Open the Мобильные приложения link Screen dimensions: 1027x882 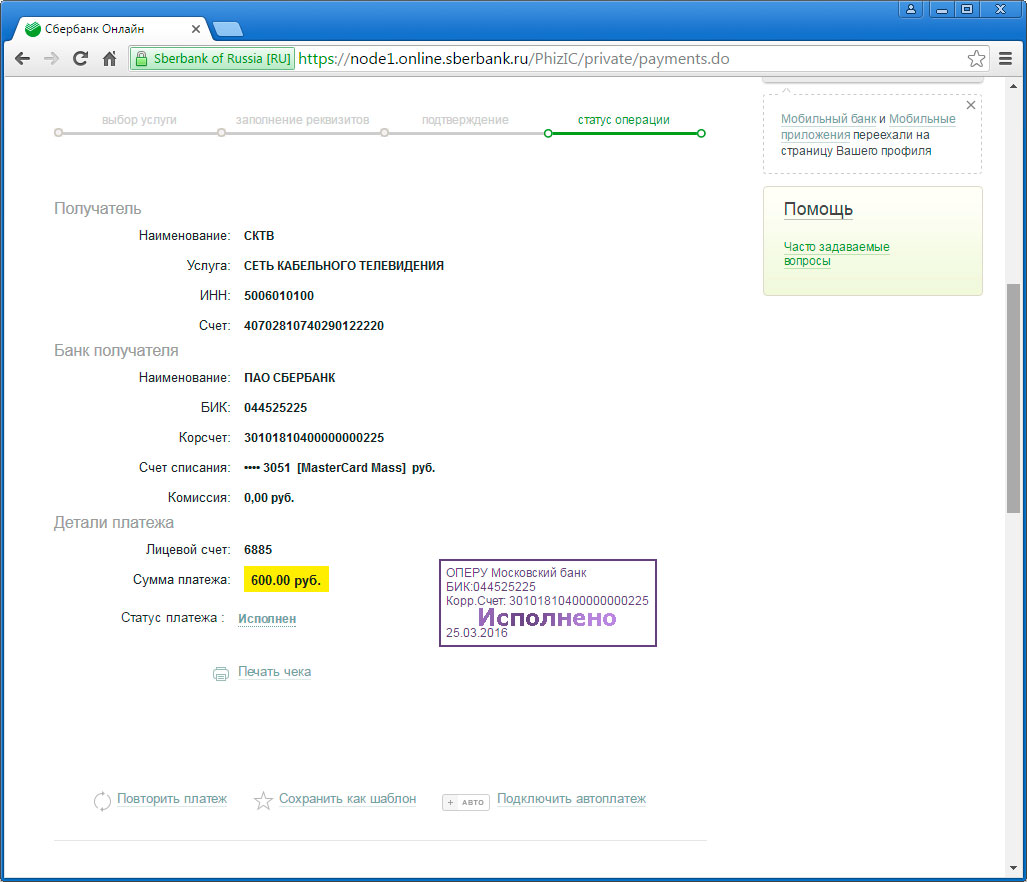point(868,127)
